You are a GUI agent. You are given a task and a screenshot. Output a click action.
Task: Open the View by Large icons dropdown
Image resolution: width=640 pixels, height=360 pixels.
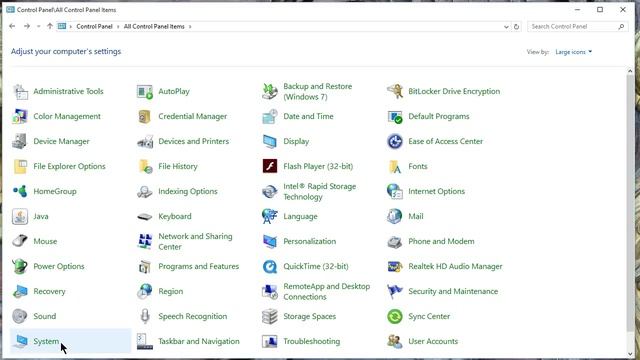[573, 52]
